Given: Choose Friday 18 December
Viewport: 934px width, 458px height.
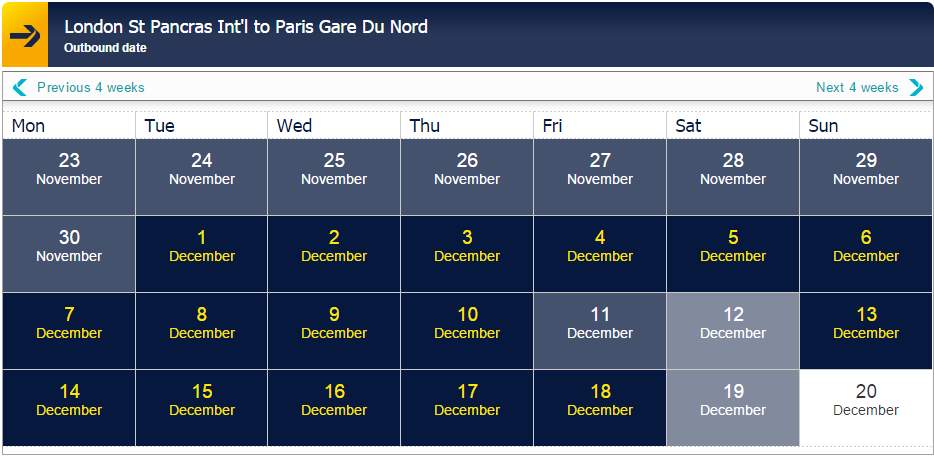Looking at the screenshot, I should pos(600,408).
